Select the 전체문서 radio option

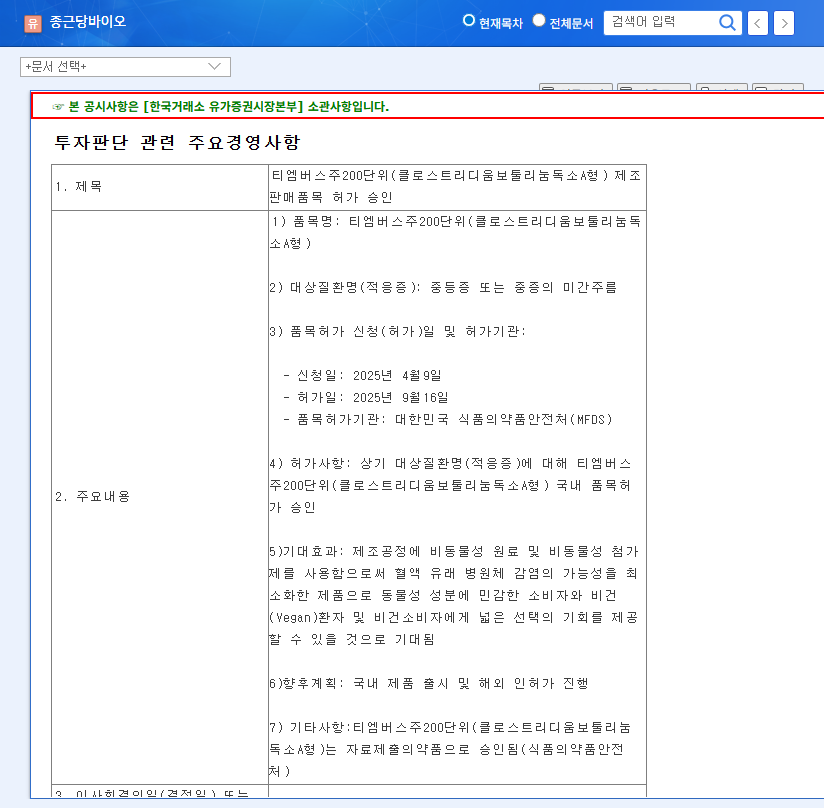click(x=539, y=20)
